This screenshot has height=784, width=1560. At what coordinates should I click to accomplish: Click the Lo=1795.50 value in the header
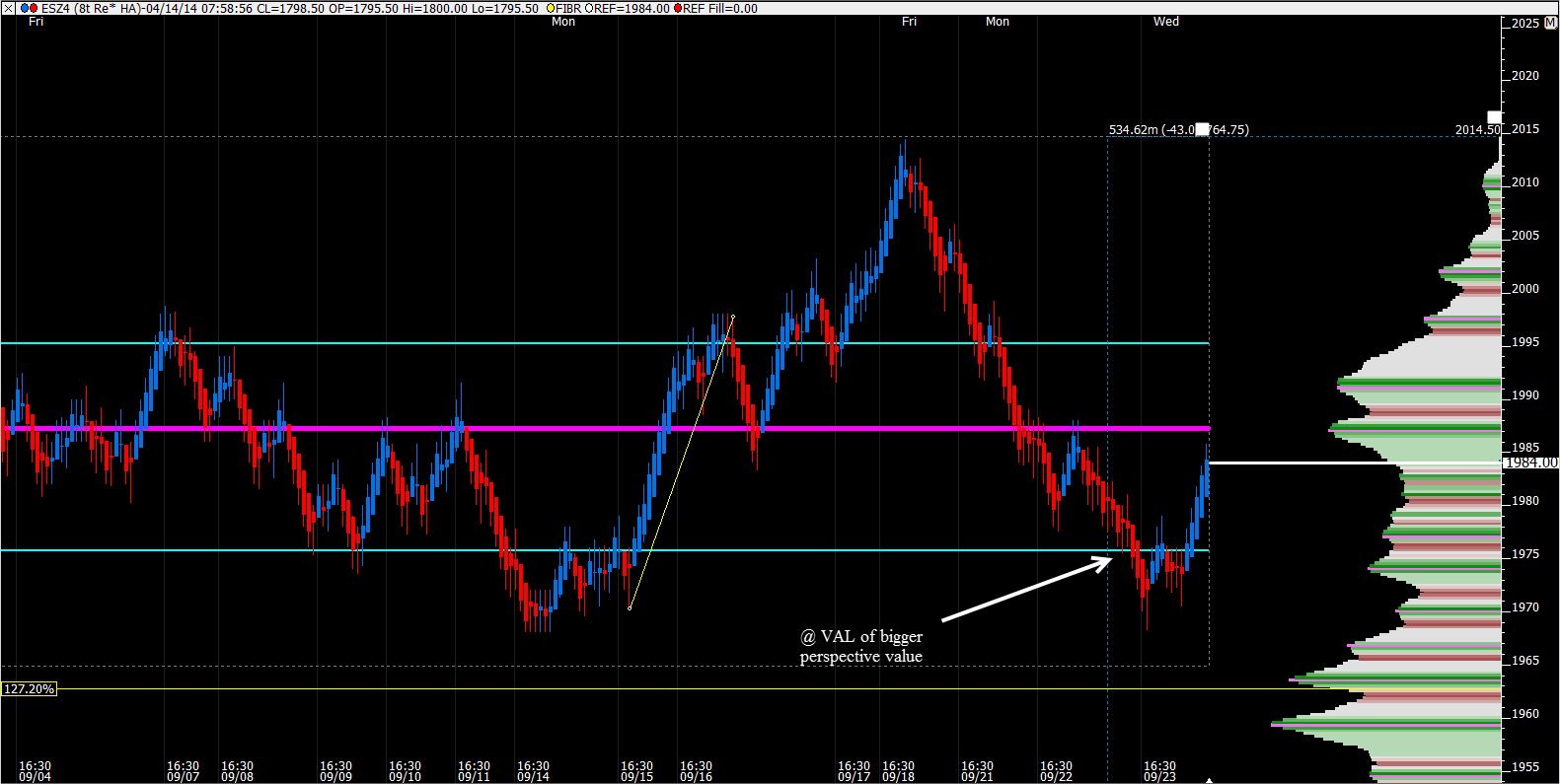point(504,8)
